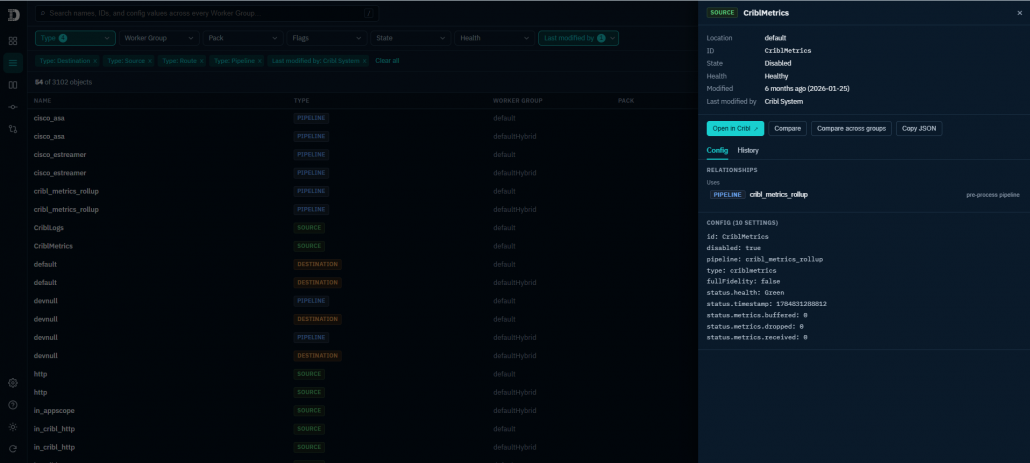Open the Flags filter dropdown
1030x463 pixels.
(327, 38)
